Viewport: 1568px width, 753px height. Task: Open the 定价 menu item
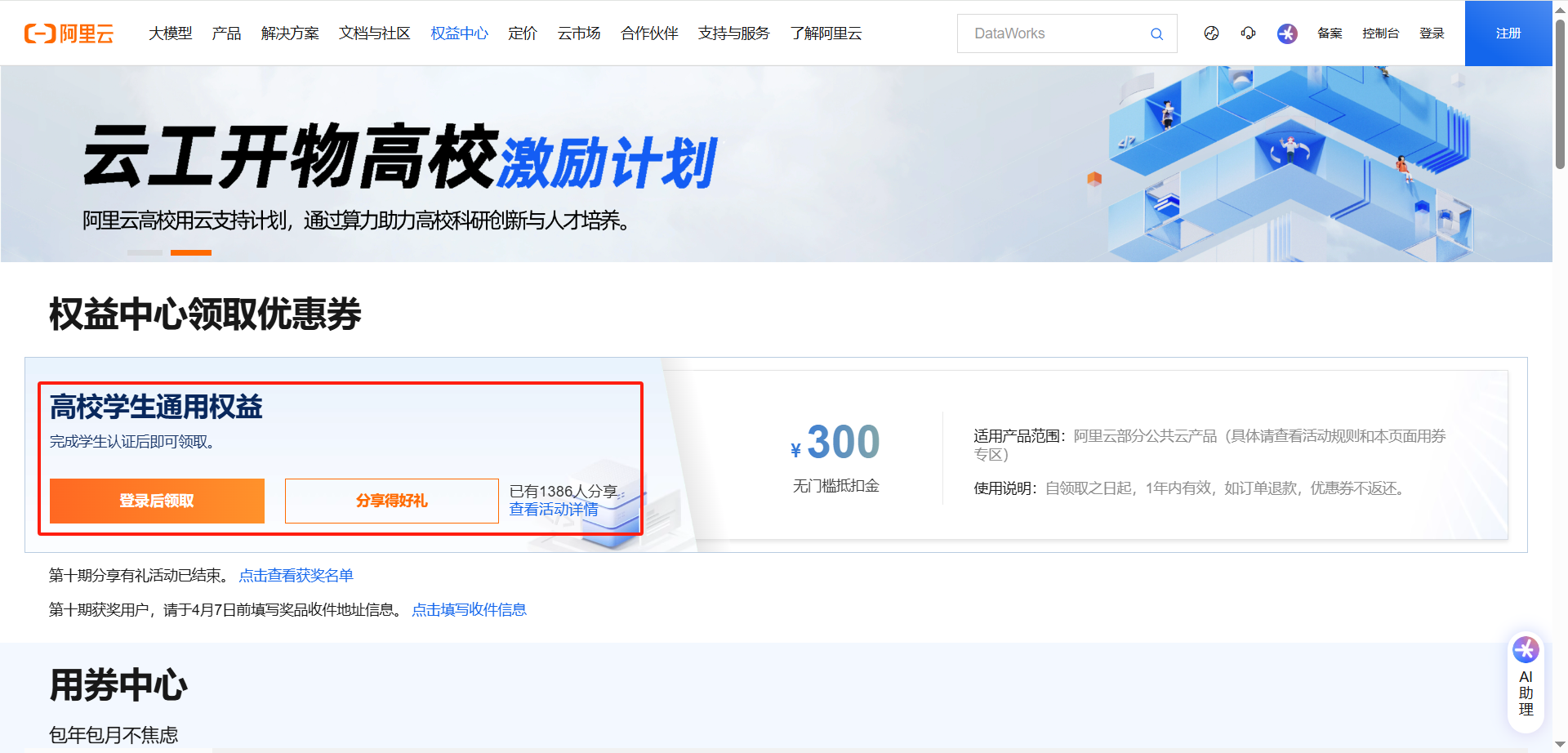pos(523,33)
